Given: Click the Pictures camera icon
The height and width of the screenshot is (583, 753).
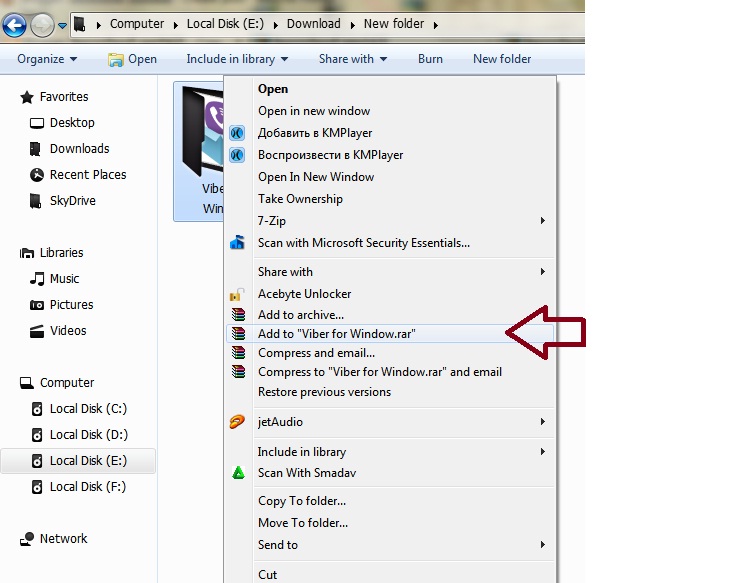Looking at the screenshot, I should (37, 305).
